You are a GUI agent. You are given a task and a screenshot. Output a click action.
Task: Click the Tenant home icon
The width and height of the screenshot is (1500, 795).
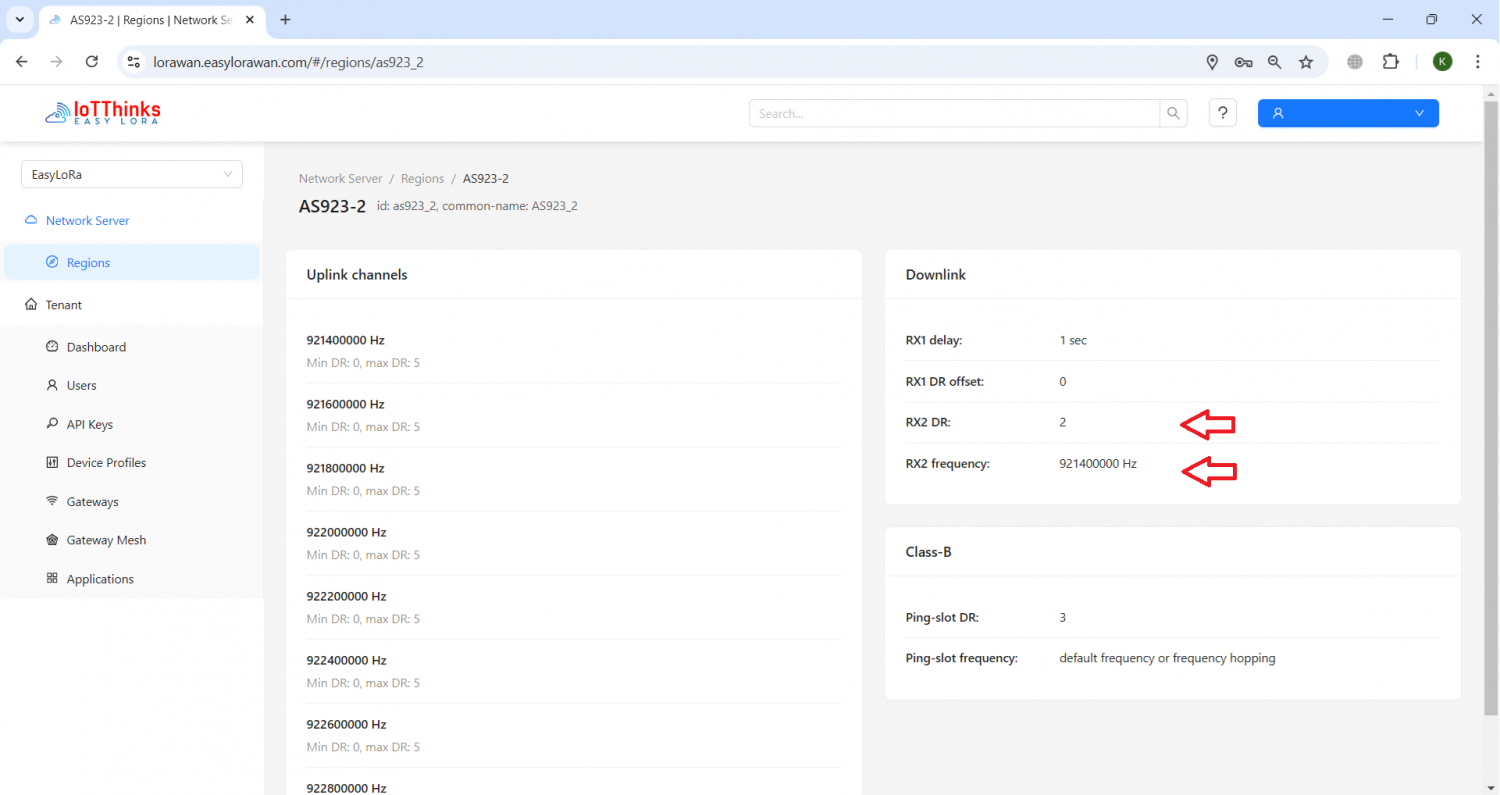coord(33,304)
